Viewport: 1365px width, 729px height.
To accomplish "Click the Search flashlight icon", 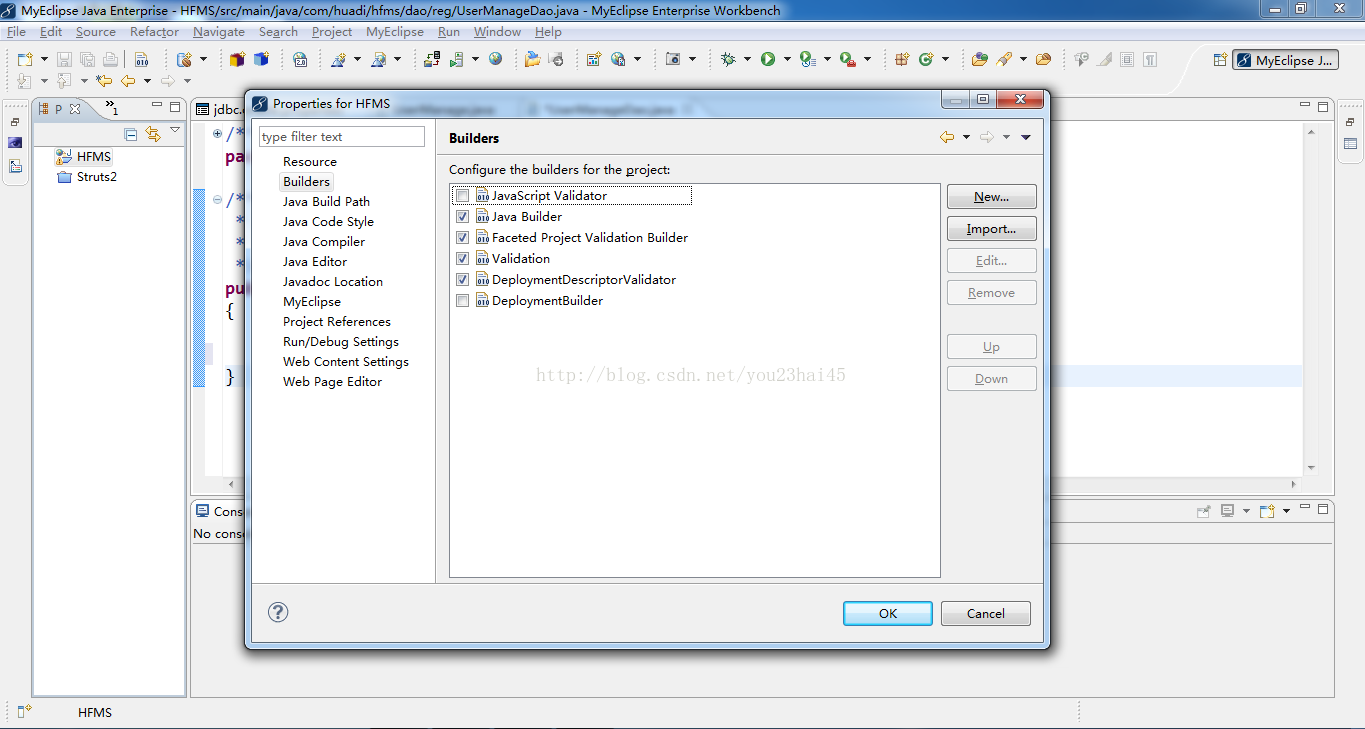I will (x=1004, y=60).
